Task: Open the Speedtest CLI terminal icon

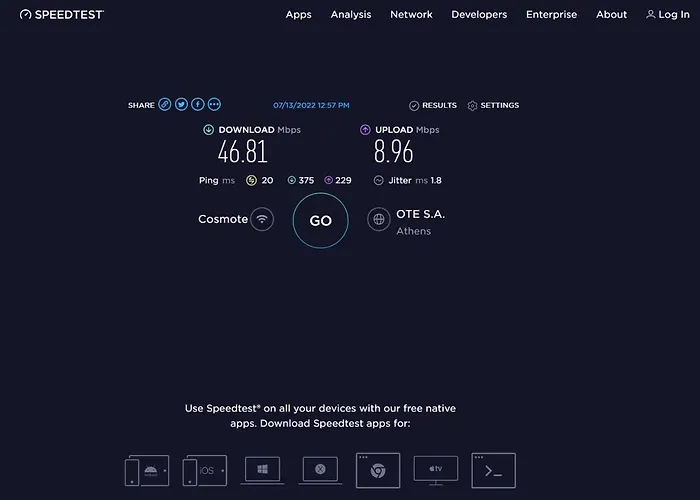Action: tap(493, 469)
